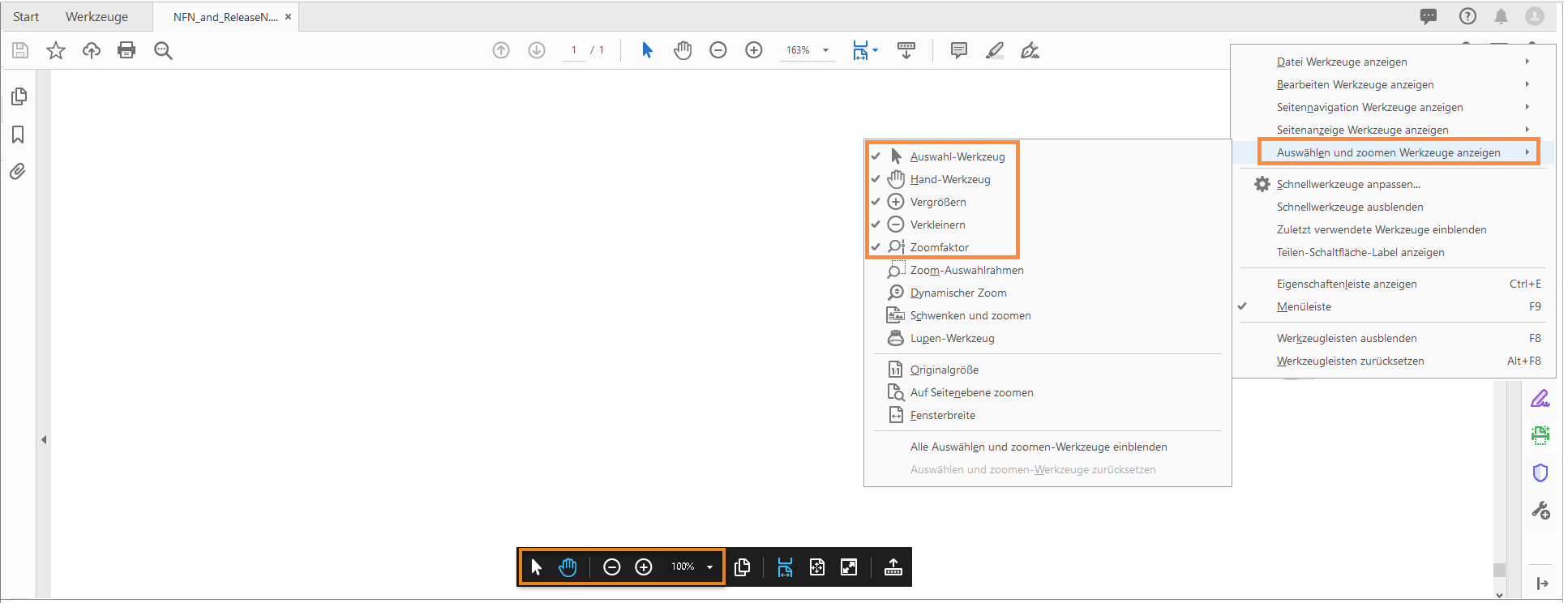
Task: Collapse the right tools pane arrow
Action: click(x=1542, y=584)
